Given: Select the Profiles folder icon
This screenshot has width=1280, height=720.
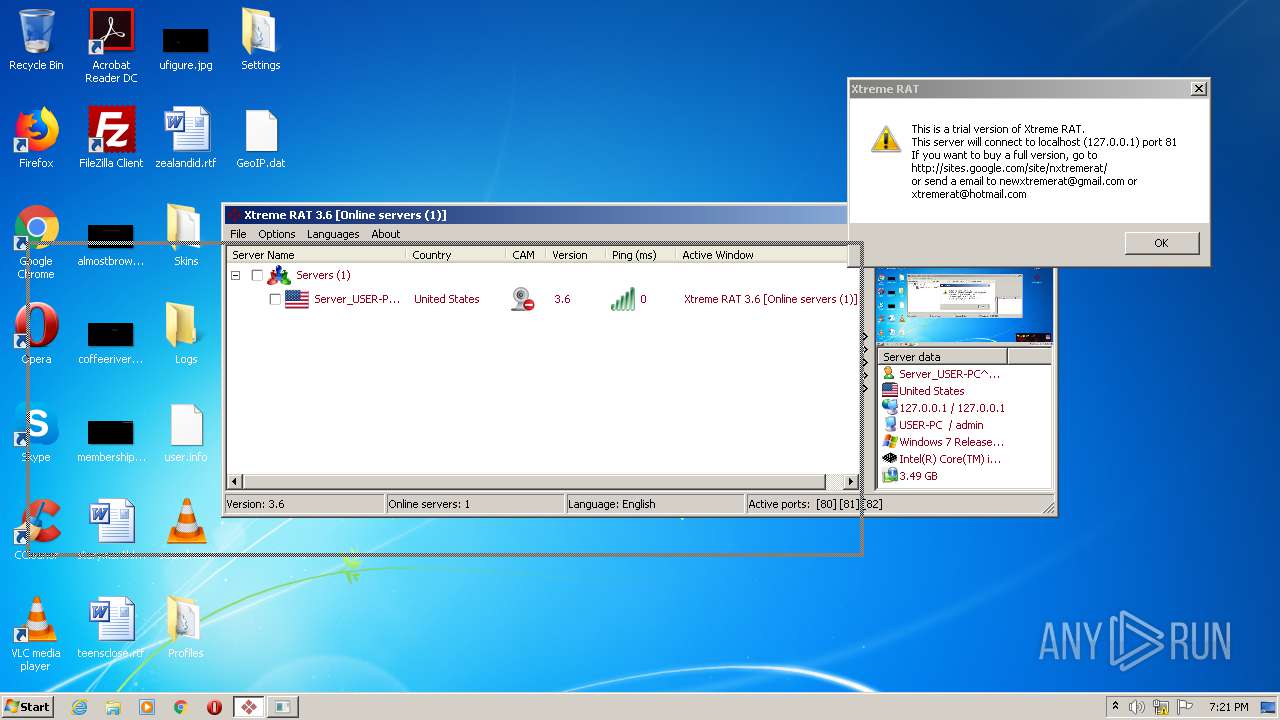Looking at the screenshot, I should 186,628.
